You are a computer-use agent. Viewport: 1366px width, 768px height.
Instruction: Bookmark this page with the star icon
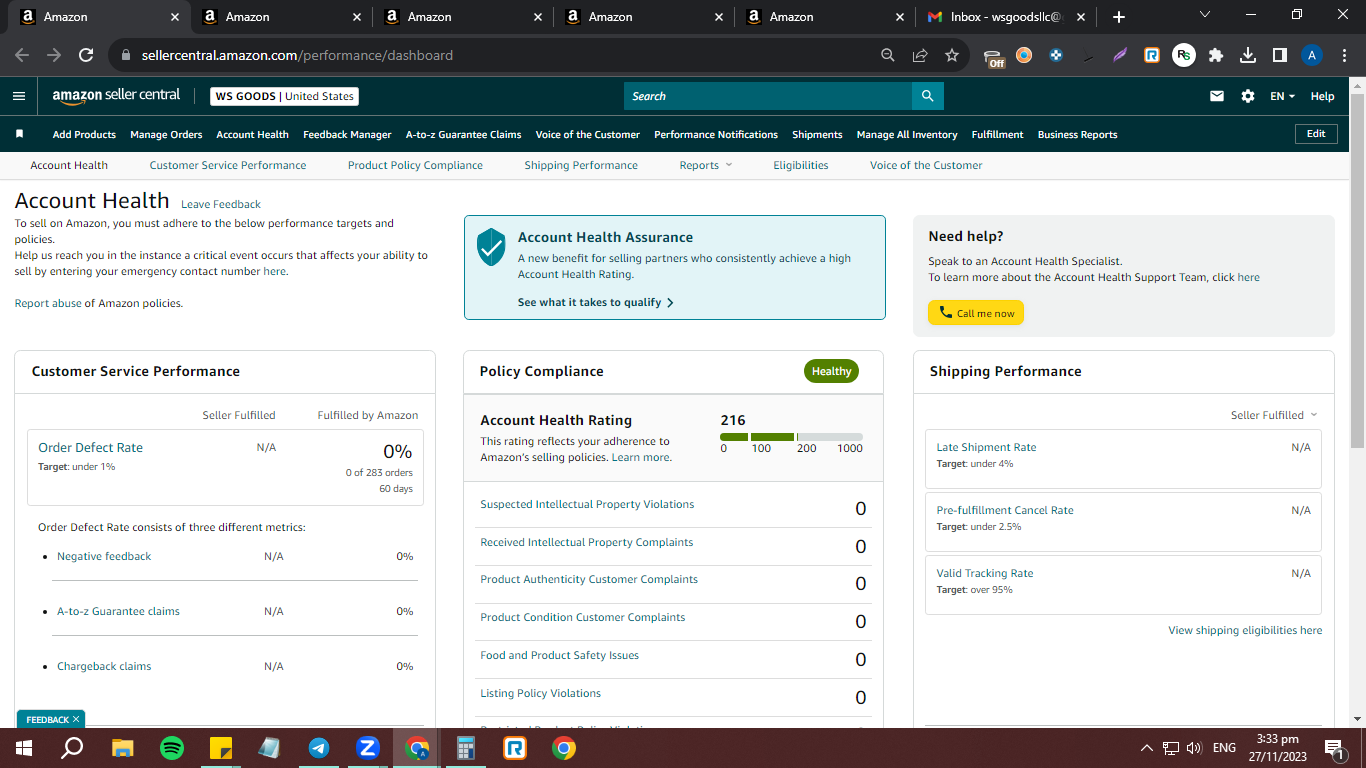click(x=952, y=55)
